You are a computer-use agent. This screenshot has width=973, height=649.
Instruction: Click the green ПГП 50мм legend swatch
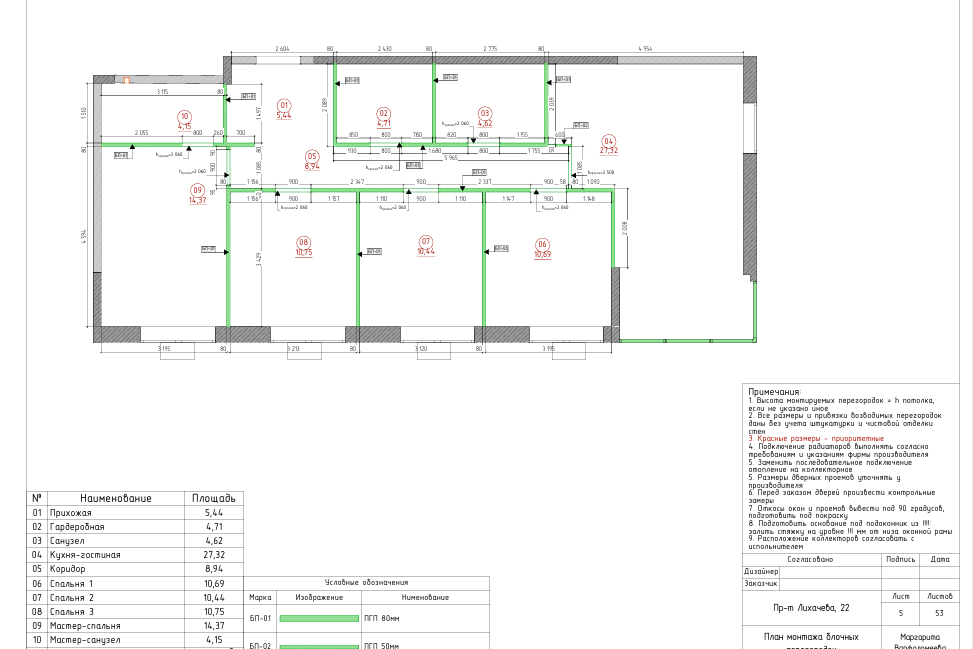point(318,645)
